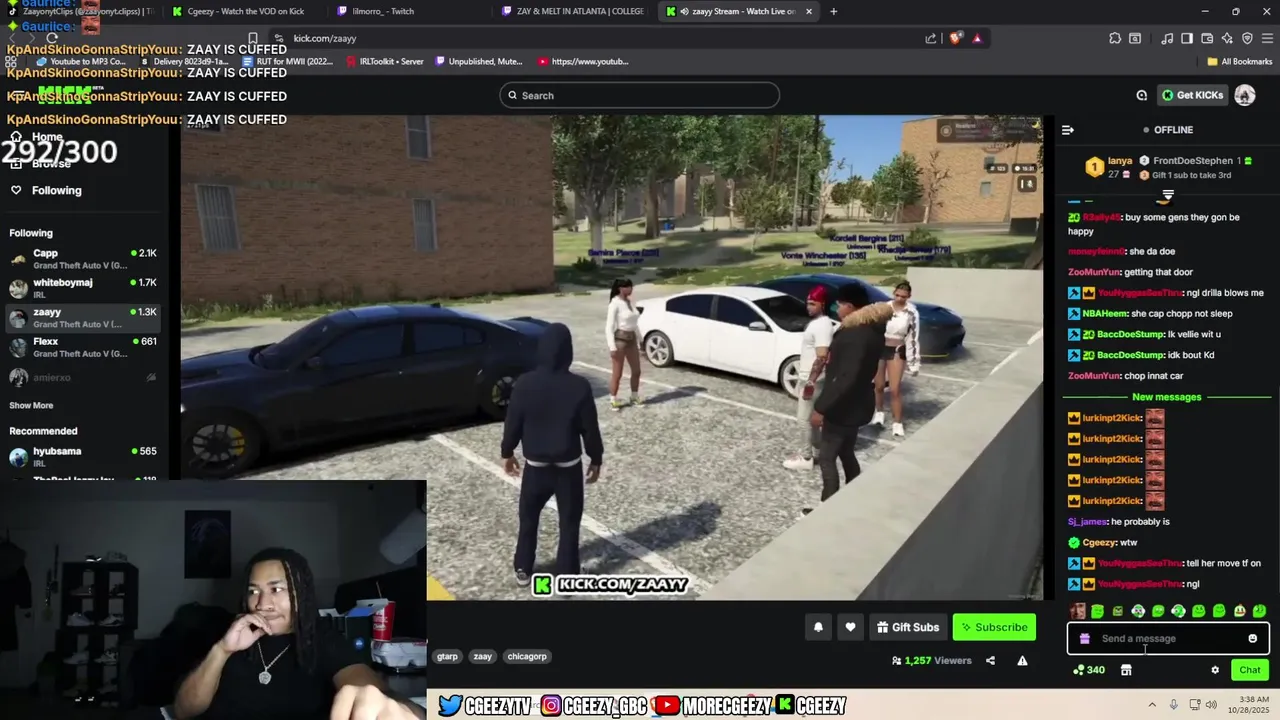Open zaayy channel in Following list
The height and width of the screenshot is (720, 1280).
click(83, 318)
